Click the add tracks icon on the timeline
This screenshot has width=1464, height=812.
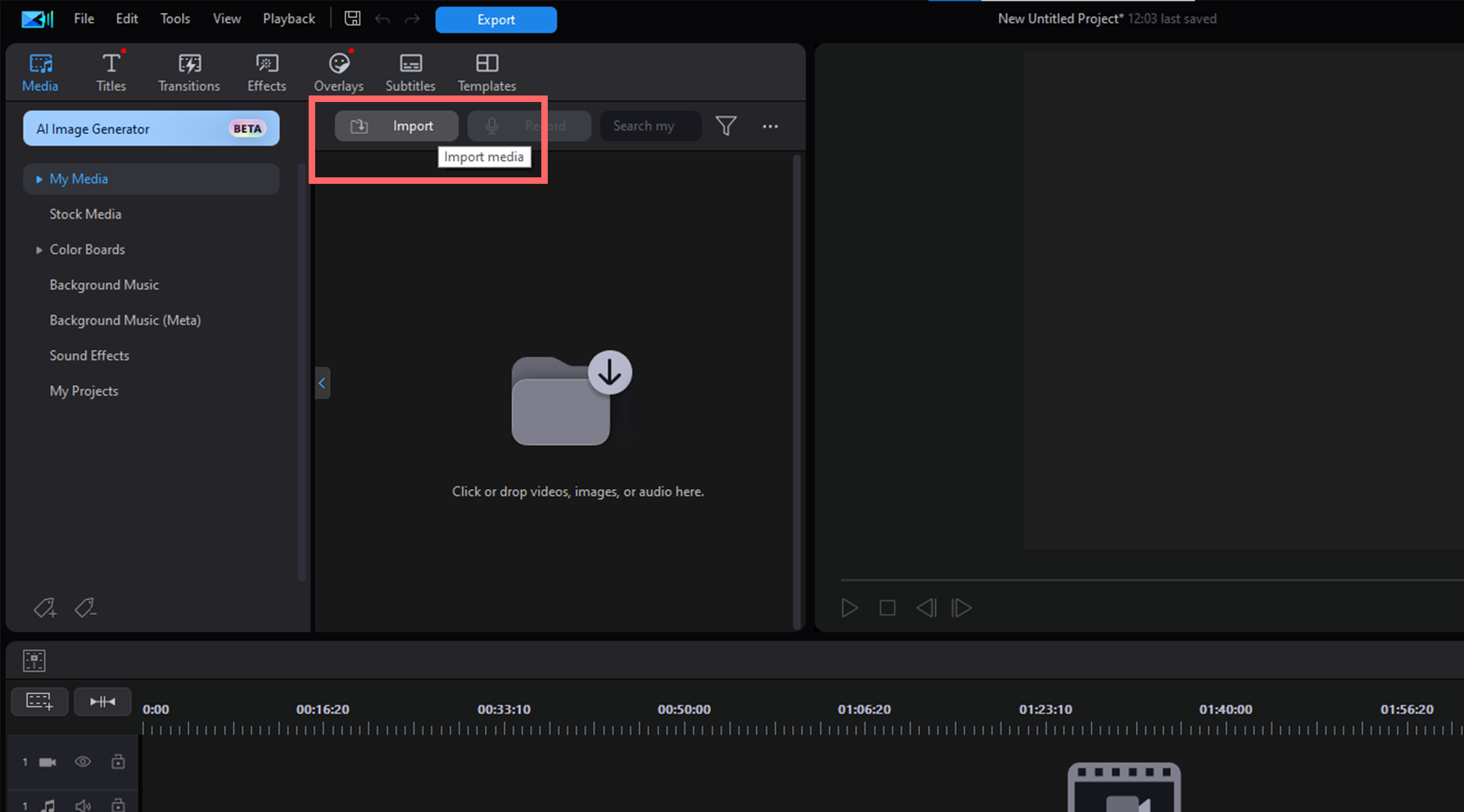(40, 702)
